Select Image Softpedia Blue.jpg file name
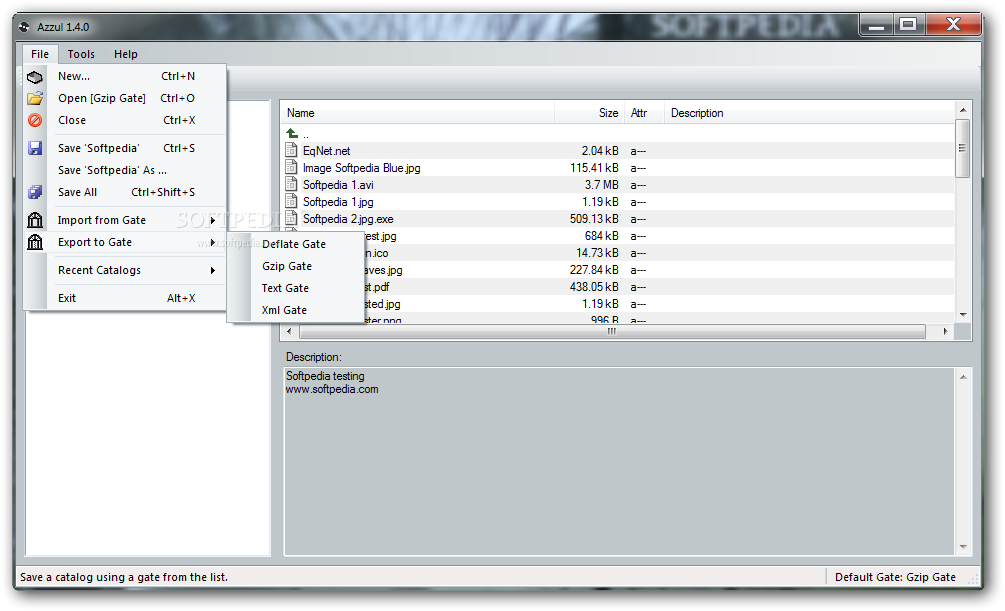1005x611 pixels. (x=361, y=168)
